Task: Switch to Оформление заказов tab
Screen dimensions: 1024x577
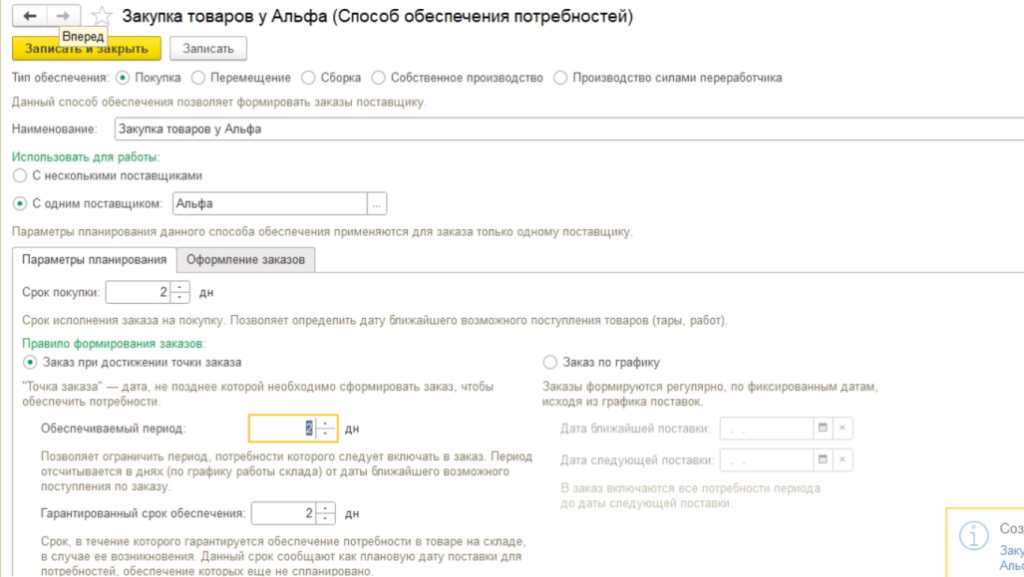Action: pos(245,260)
